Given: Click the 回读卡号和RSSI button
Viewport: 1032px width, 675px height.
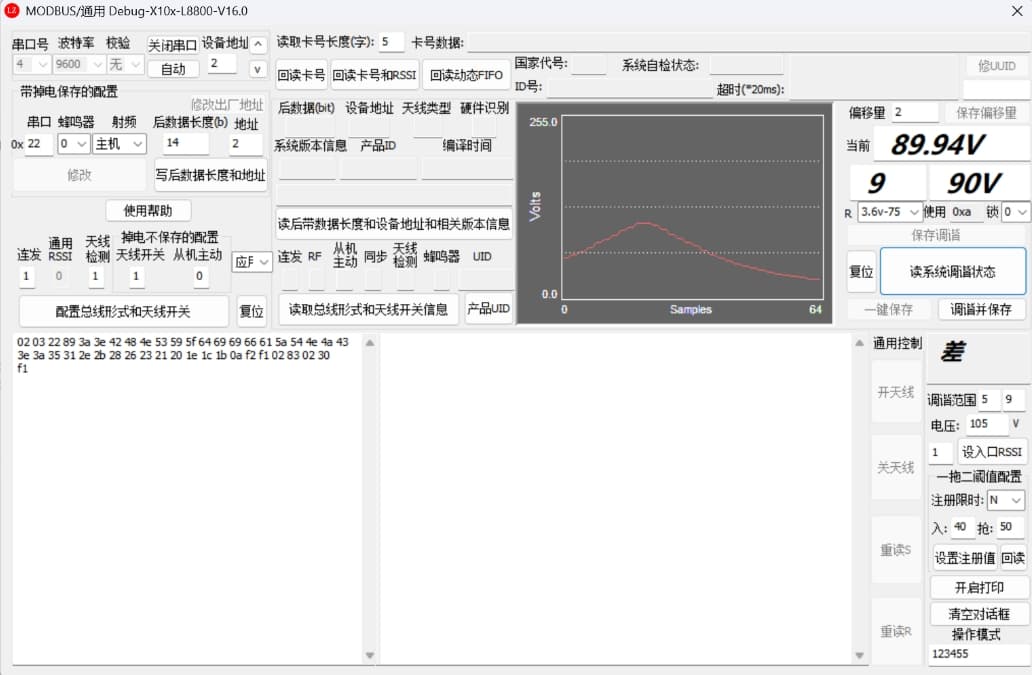Looking at the screenshot, I should pyautogui.click(x=374, y=75).
